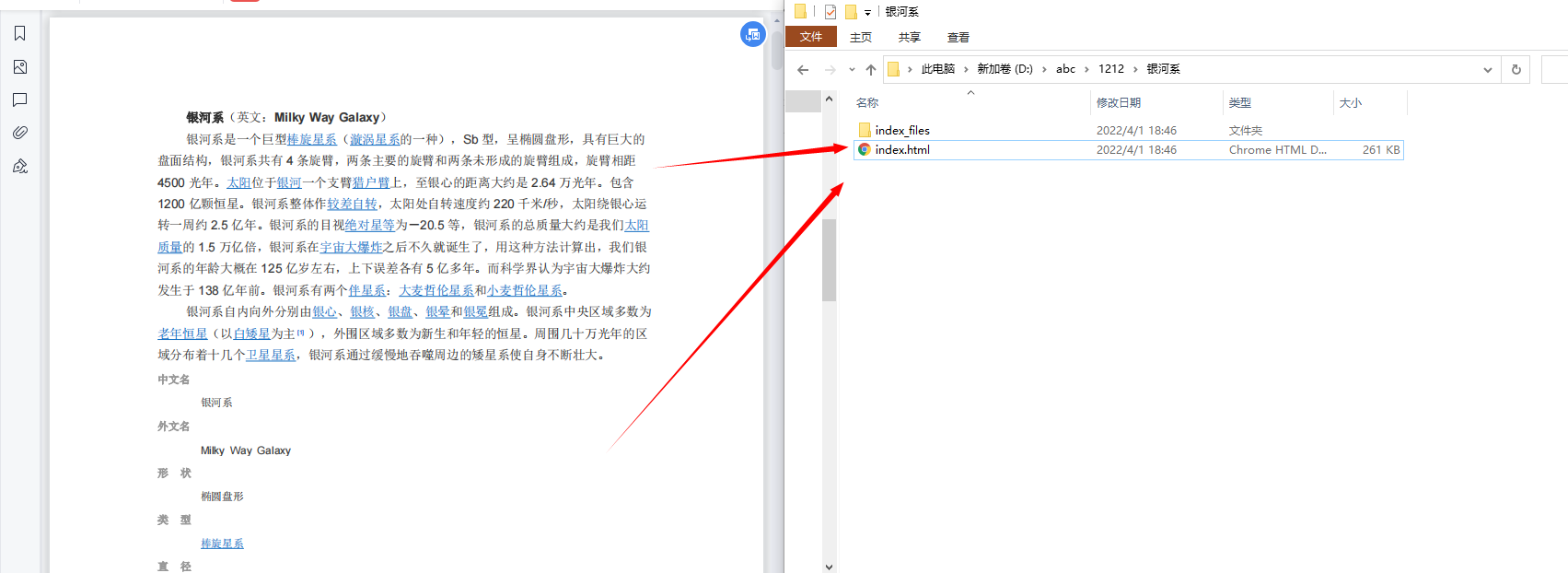Click the folder icon beside index_files
The height and width of the screenshot is (573, 1568).
tap(865, 130)
